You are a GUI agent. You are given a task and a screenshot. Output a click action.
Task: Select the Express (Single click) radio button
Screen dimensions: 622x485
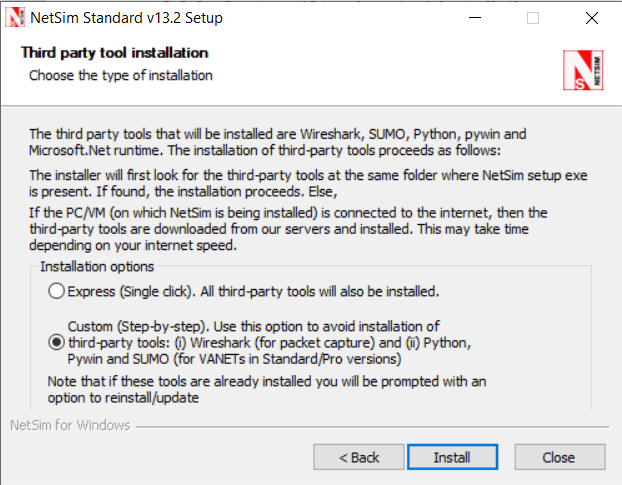point(56,291)
